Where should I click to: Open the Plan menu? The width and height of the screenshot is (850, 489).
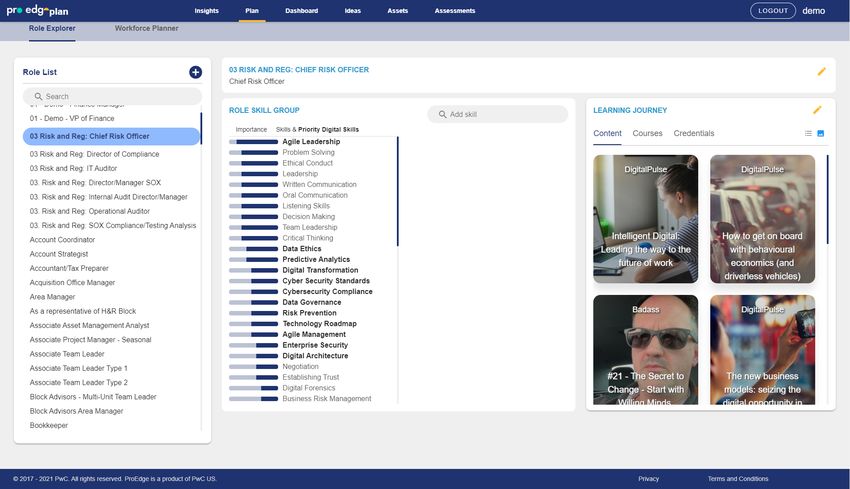[252, 11]
